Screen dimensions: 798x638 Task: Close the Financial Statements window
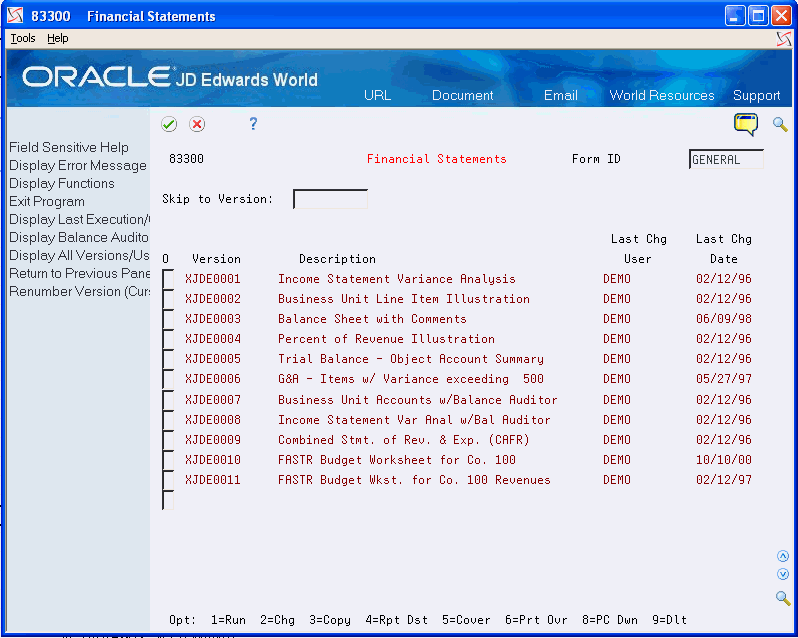(x=781, y=16)
